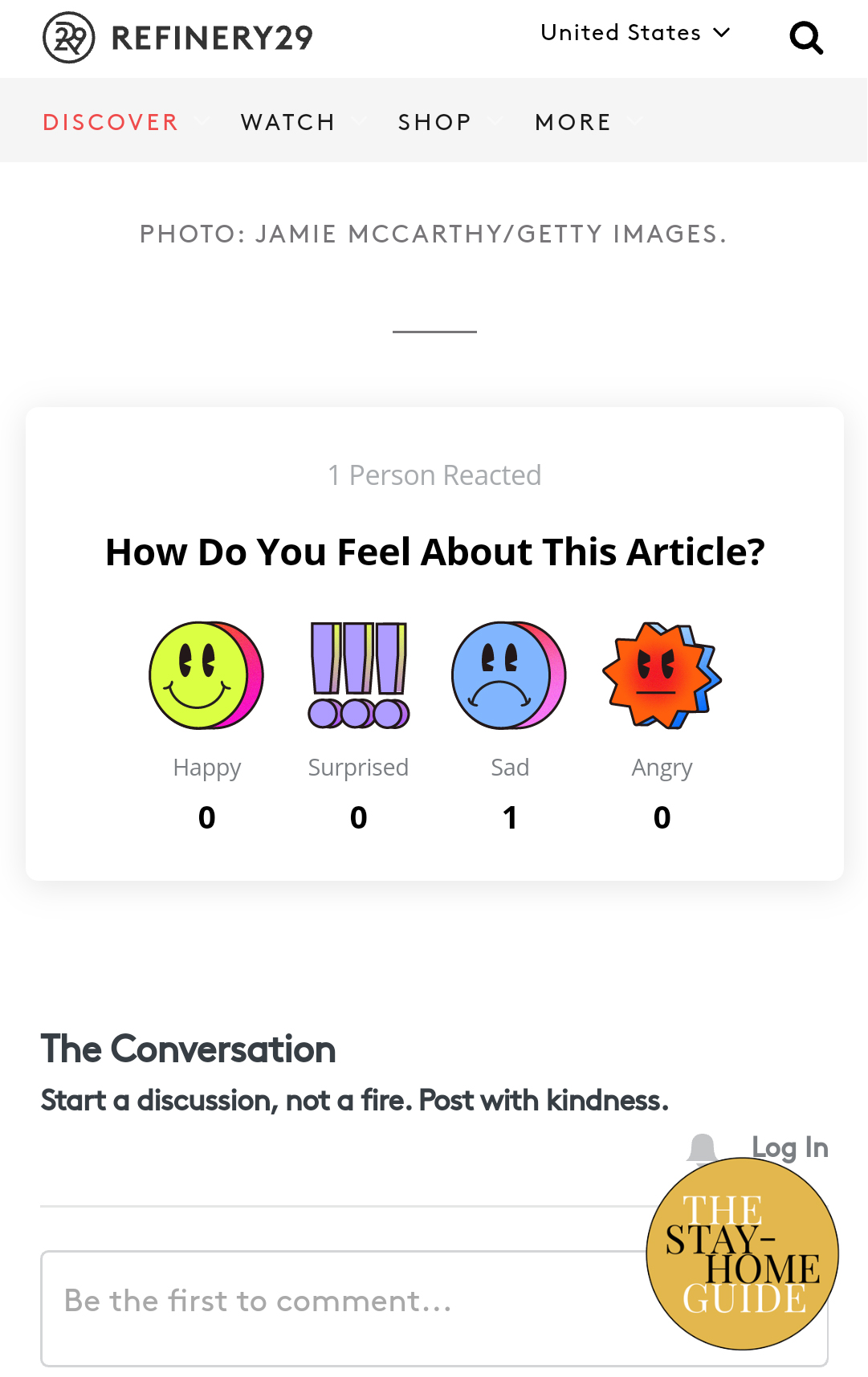Viewport: 868px width, 1377px height.
Task: Open the Discover menu item
Action: tap(111, 122)
